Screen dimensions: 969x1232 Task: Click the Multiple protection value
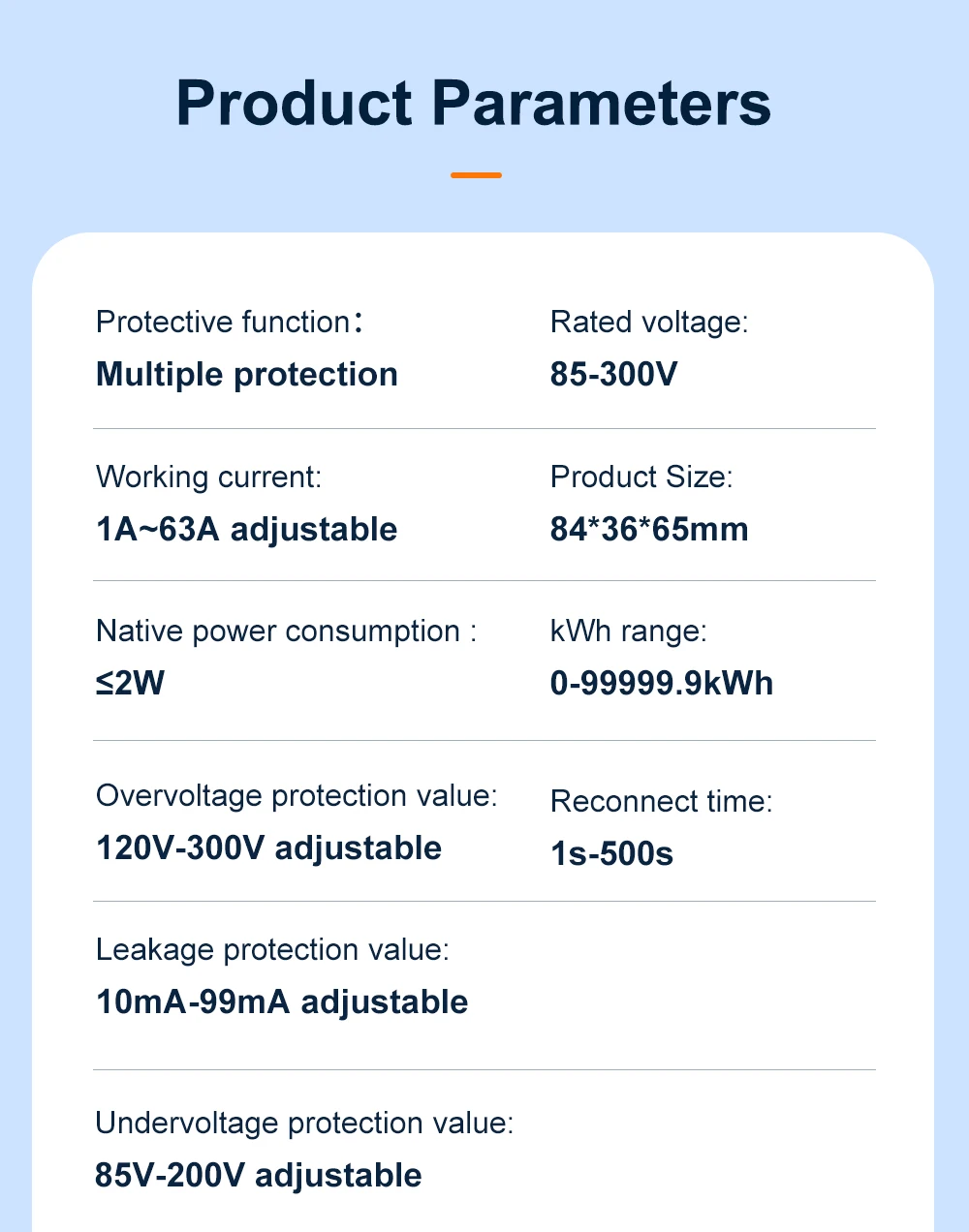247,375
